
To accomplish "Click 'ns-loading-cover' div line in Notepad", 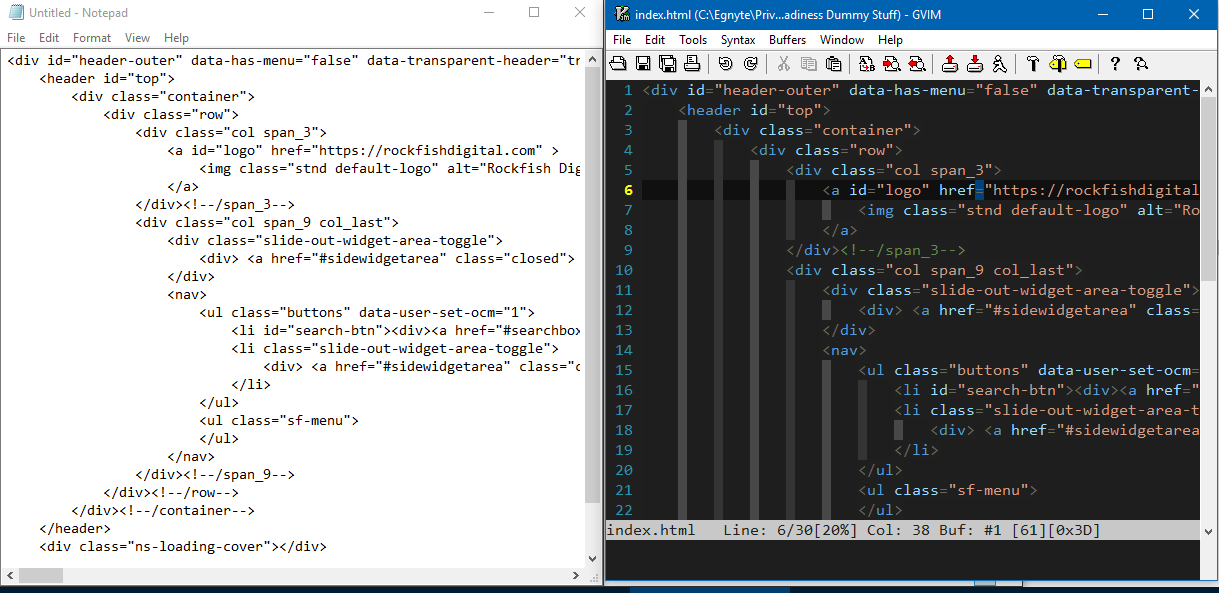I will coord(183,546).
